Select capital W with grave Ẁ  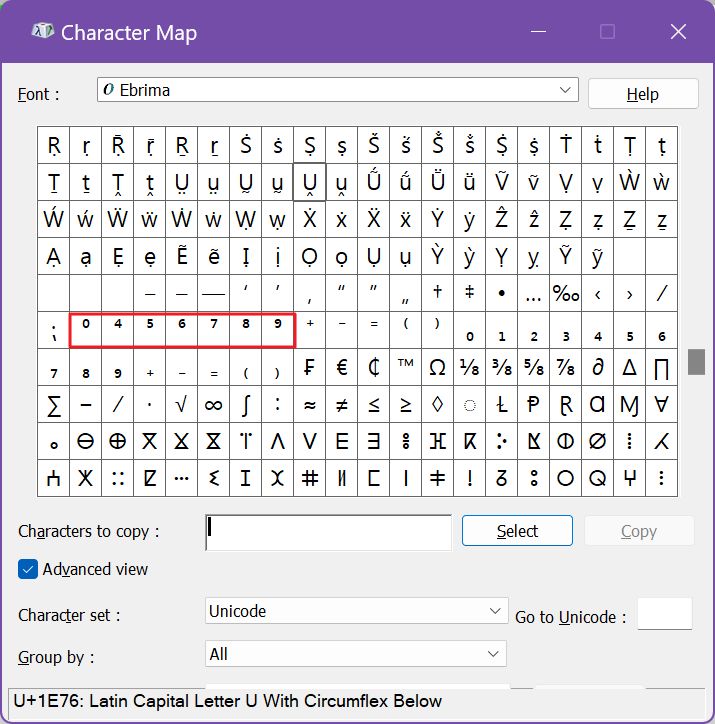tap(630, 182)
